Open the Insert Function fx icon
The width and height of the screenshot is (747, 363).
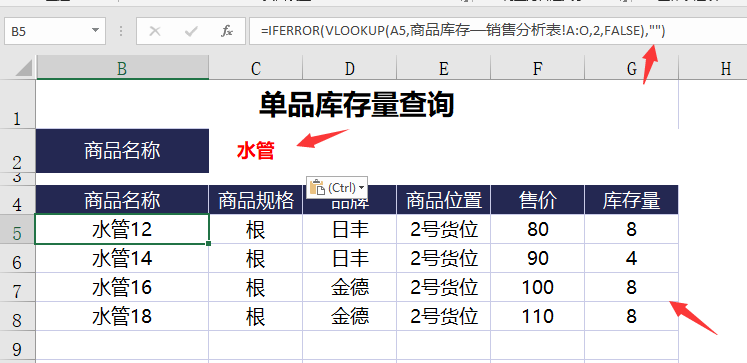pyautogui.click(x=227, y=31)
